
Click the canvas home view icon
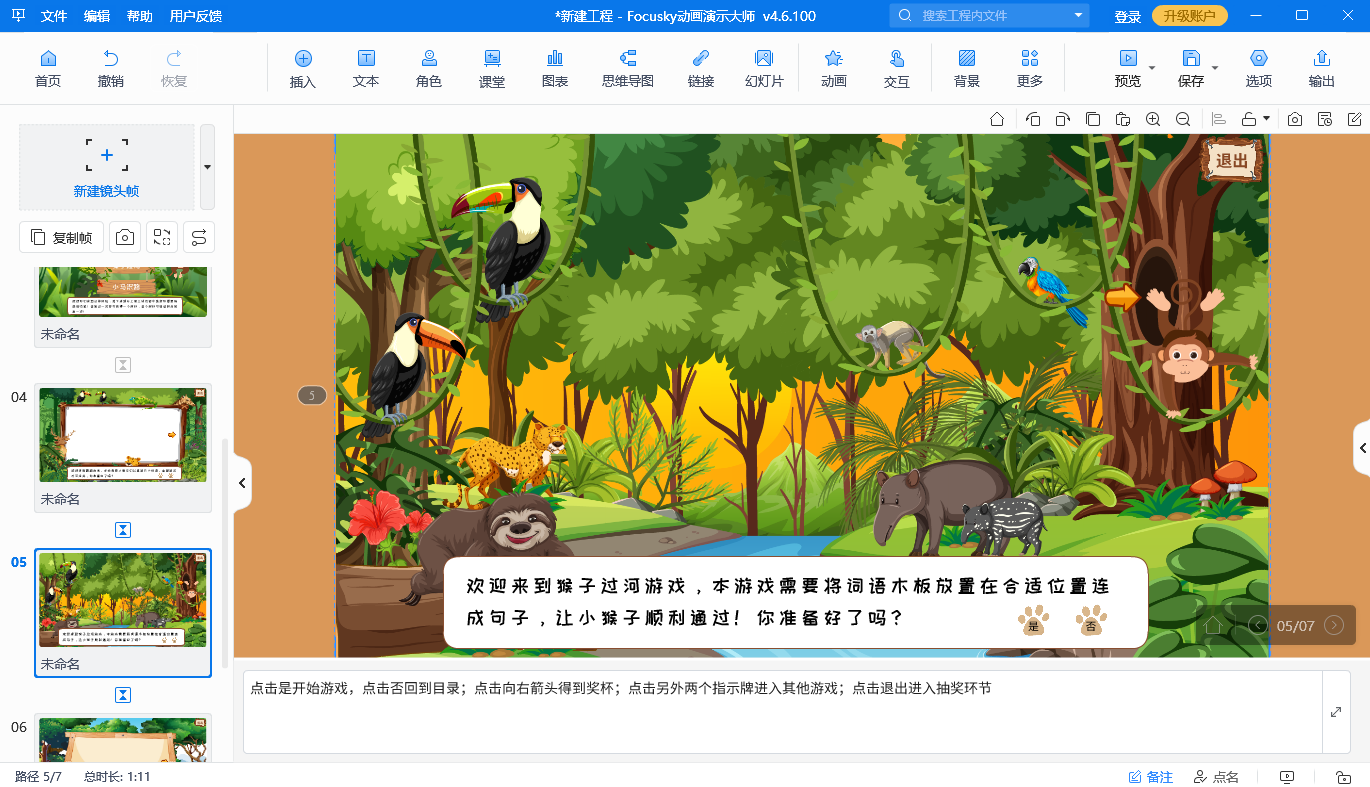[x=997, y=119]
